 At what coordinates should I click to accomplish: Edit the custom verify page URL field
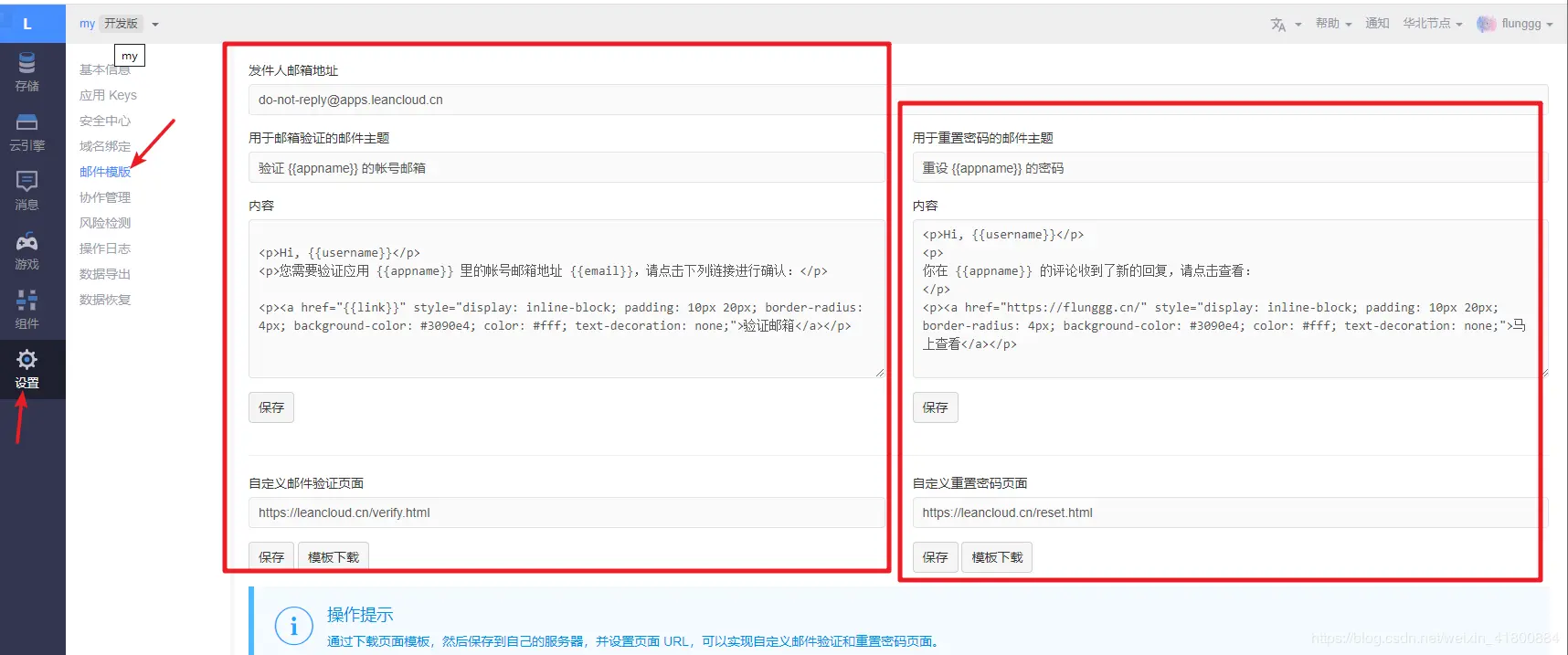[567, 512]
